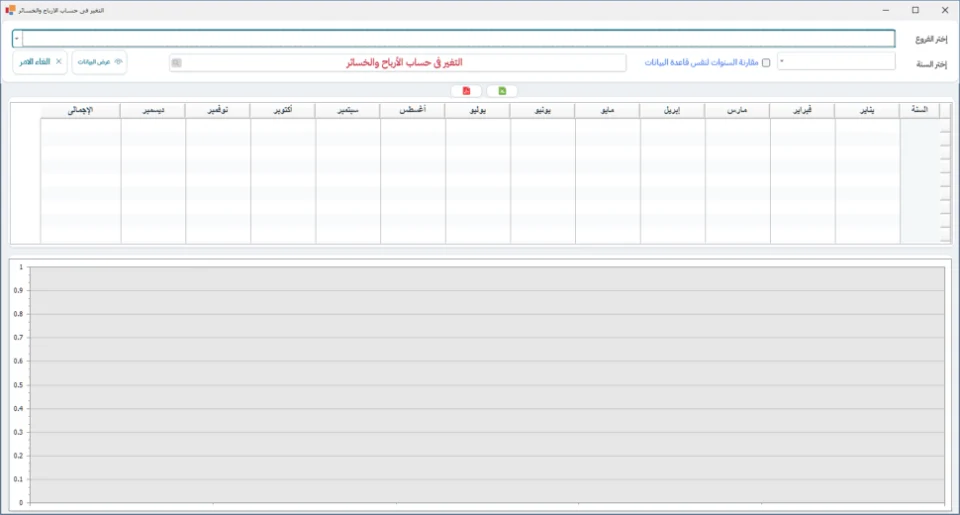
Task: Export the table to Excel
Action: (502, 91)
